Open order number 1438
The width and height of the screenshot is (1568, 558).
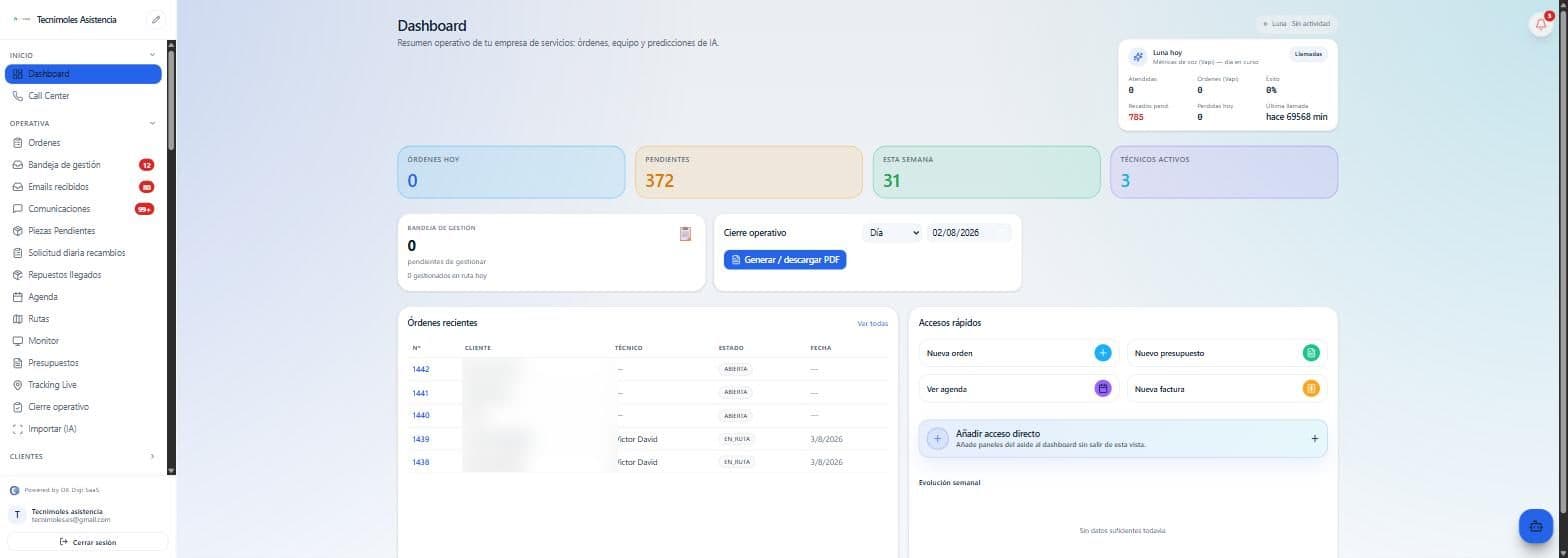coord(421,462)
